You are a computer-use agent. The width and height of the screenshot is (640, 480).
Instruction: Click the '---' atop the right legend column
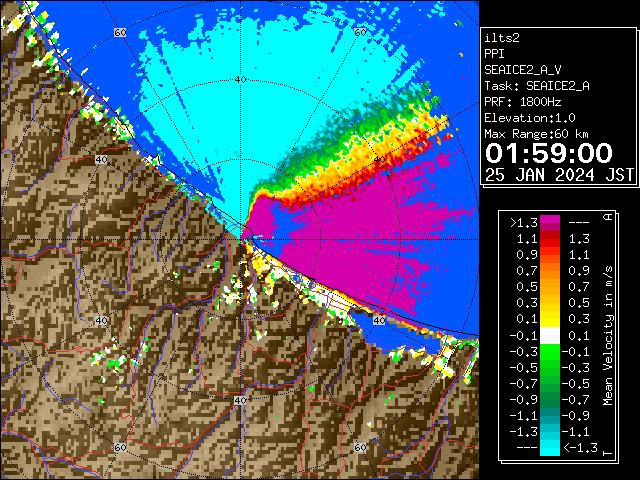579,223
